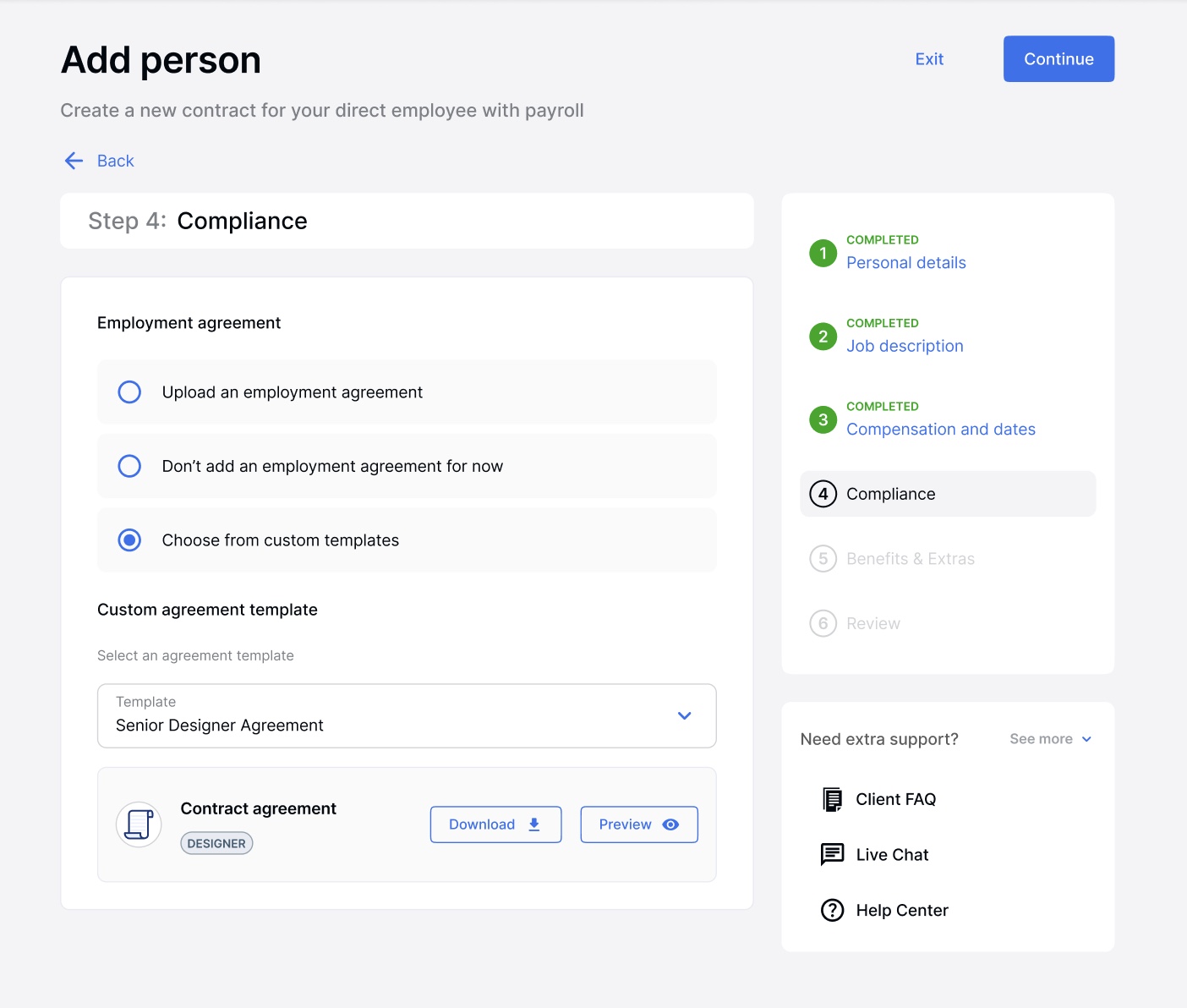Click the eye icon in the Preview button
1187x1008 pixels.
(x=670, y=824)
